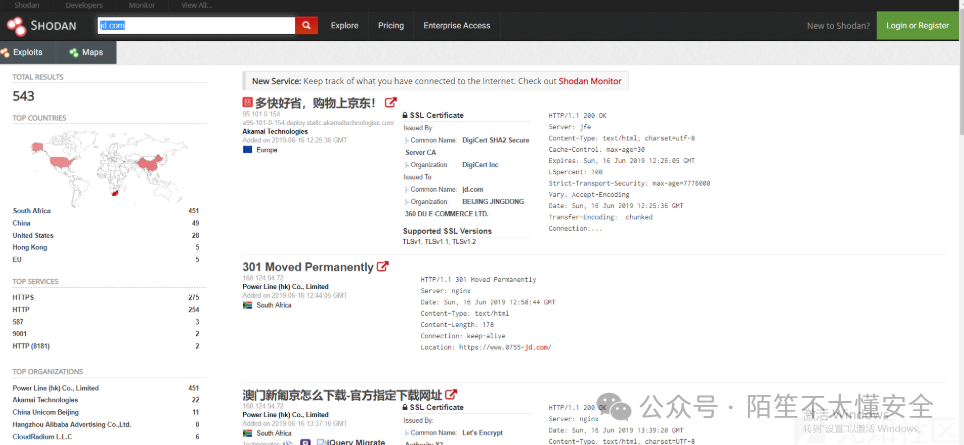Follow the Shodan Monitor link in the banner

point(590,81)
